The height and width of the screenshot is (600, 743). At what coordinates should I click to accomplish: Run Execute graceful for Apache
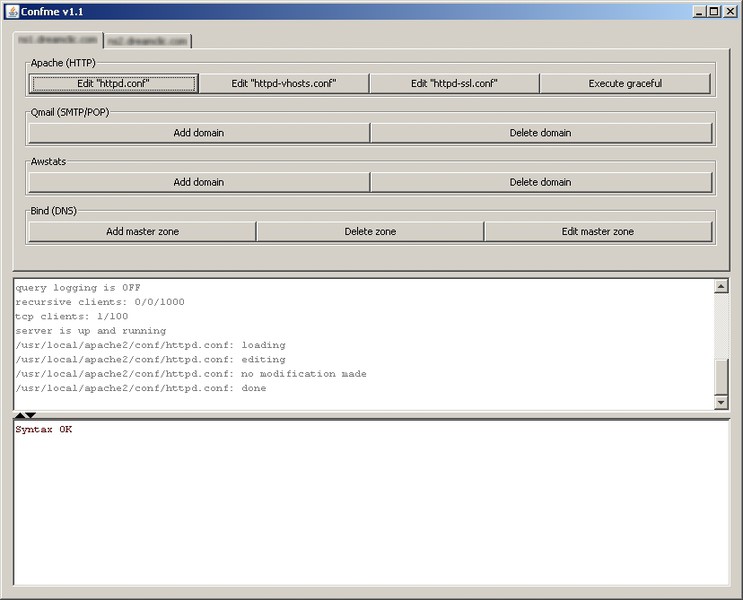[625, 83]
